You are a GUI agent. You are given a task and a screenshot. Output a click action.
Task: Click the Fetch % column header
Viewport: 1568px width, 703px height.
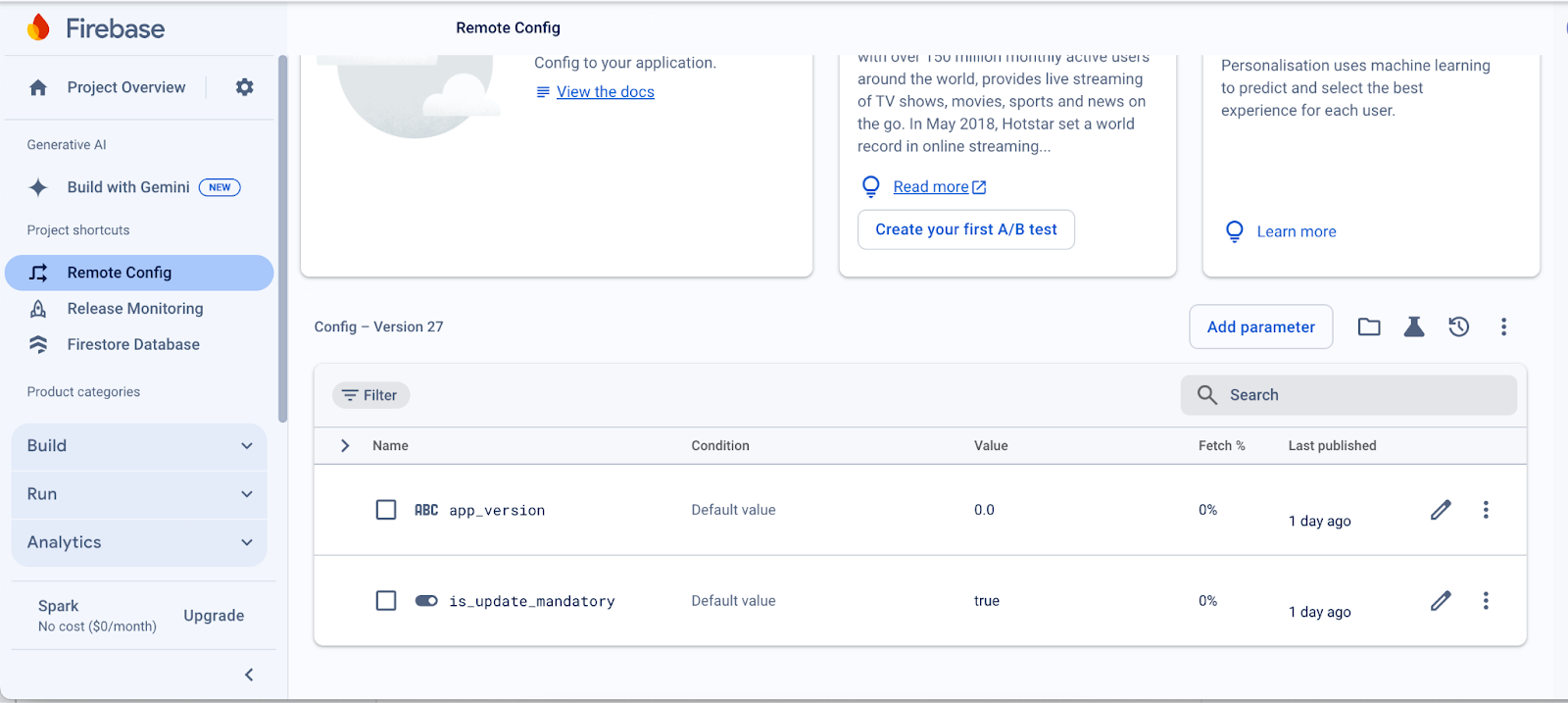pyautogui.click(x=1221, y=445)
